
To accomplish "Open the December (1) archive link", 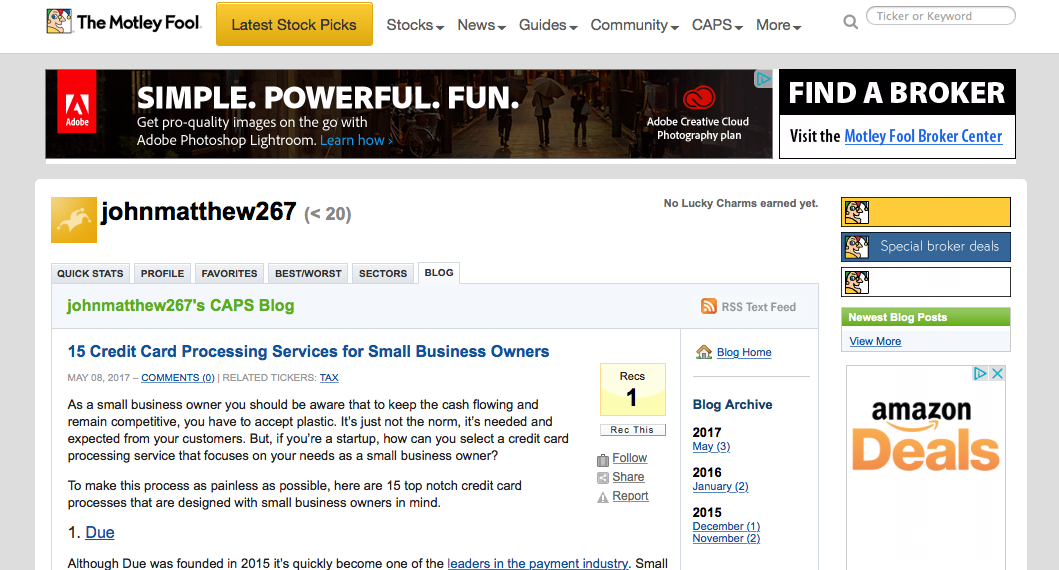I will tap(726, 526).
